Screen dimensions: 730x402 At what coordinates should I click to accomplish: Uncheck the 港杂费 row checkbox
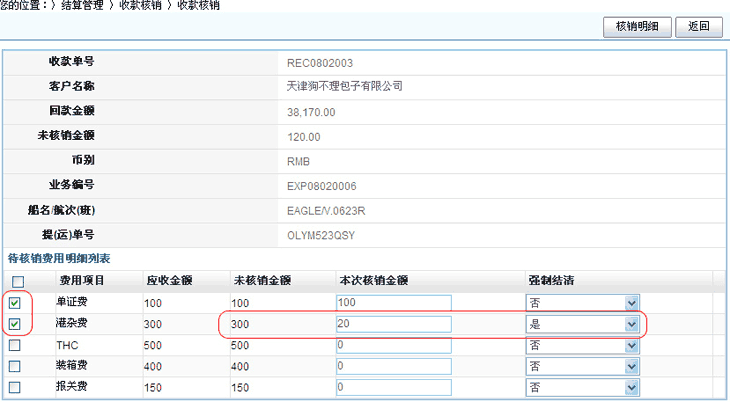coord(15,324)
